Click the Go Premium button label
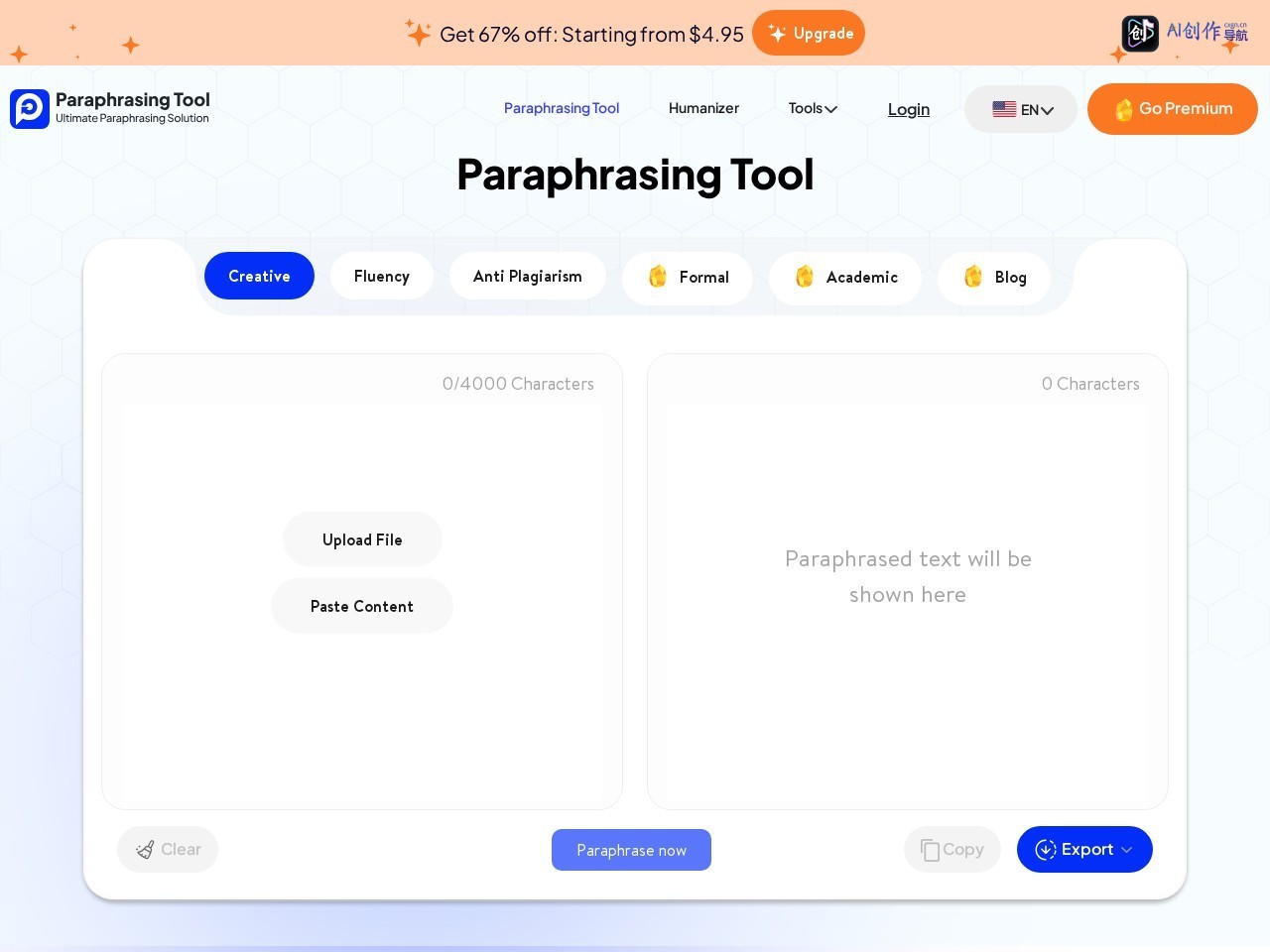Viewport: 1270px width, 952px height. coord(1186,109)
